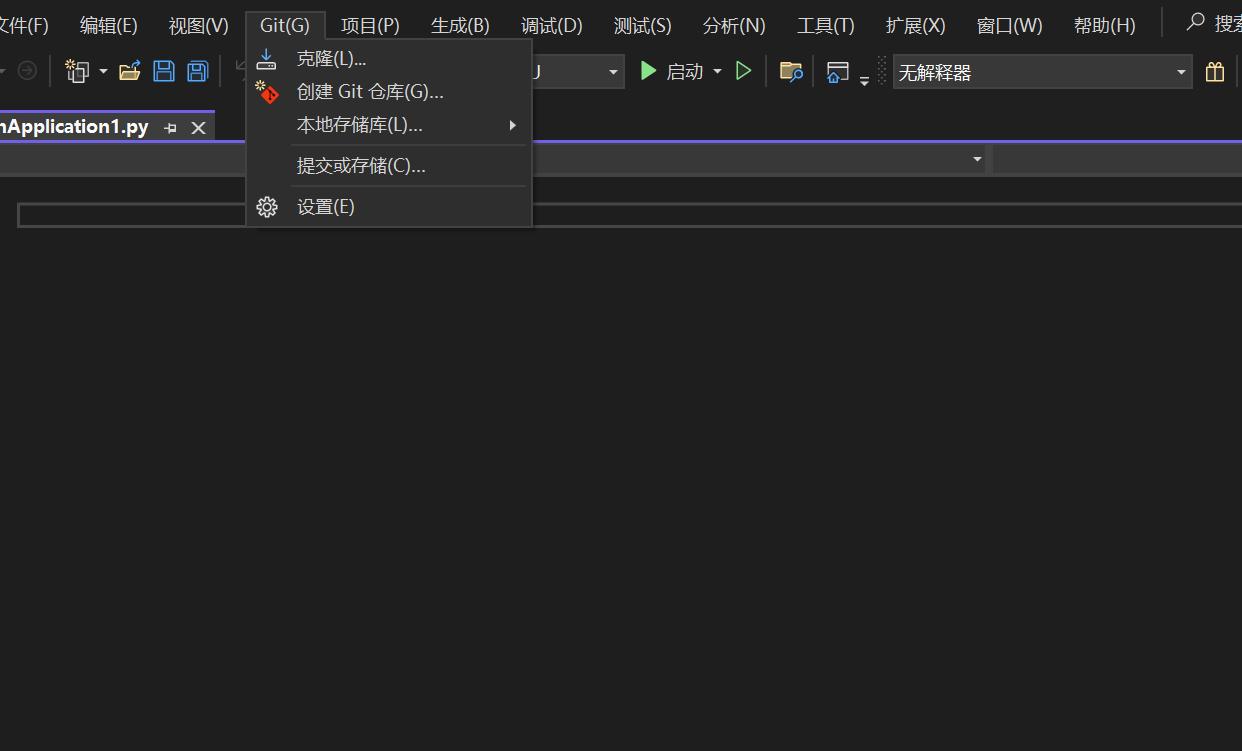This screenshot has height=751, width=1242.
Task: Open Find in Files via the magnifier folder icon
Action: pos(791,71)
